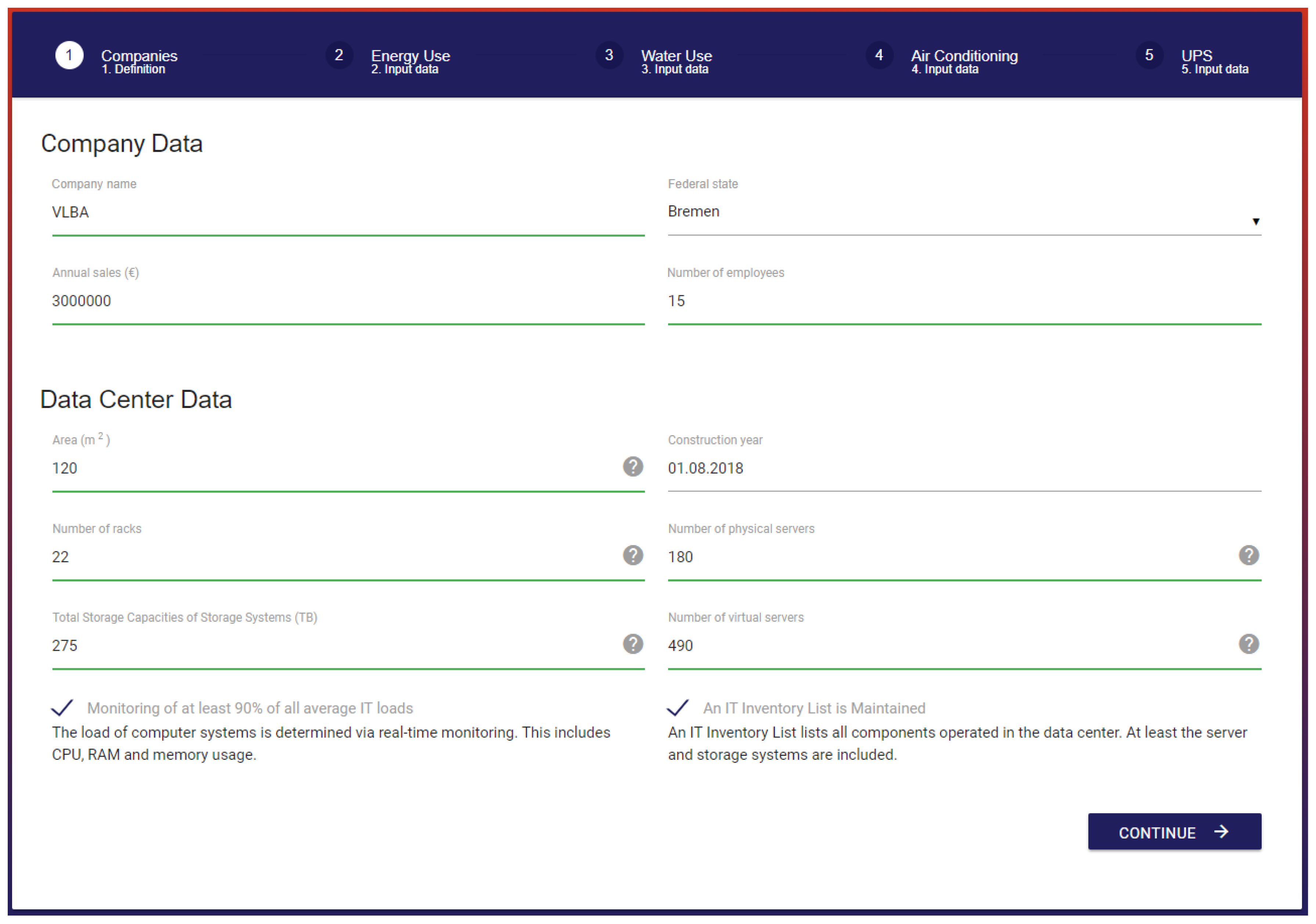Viewport: 1316px width, 924px height.
Task: Click the Company name input field
Action: [347, 212]
